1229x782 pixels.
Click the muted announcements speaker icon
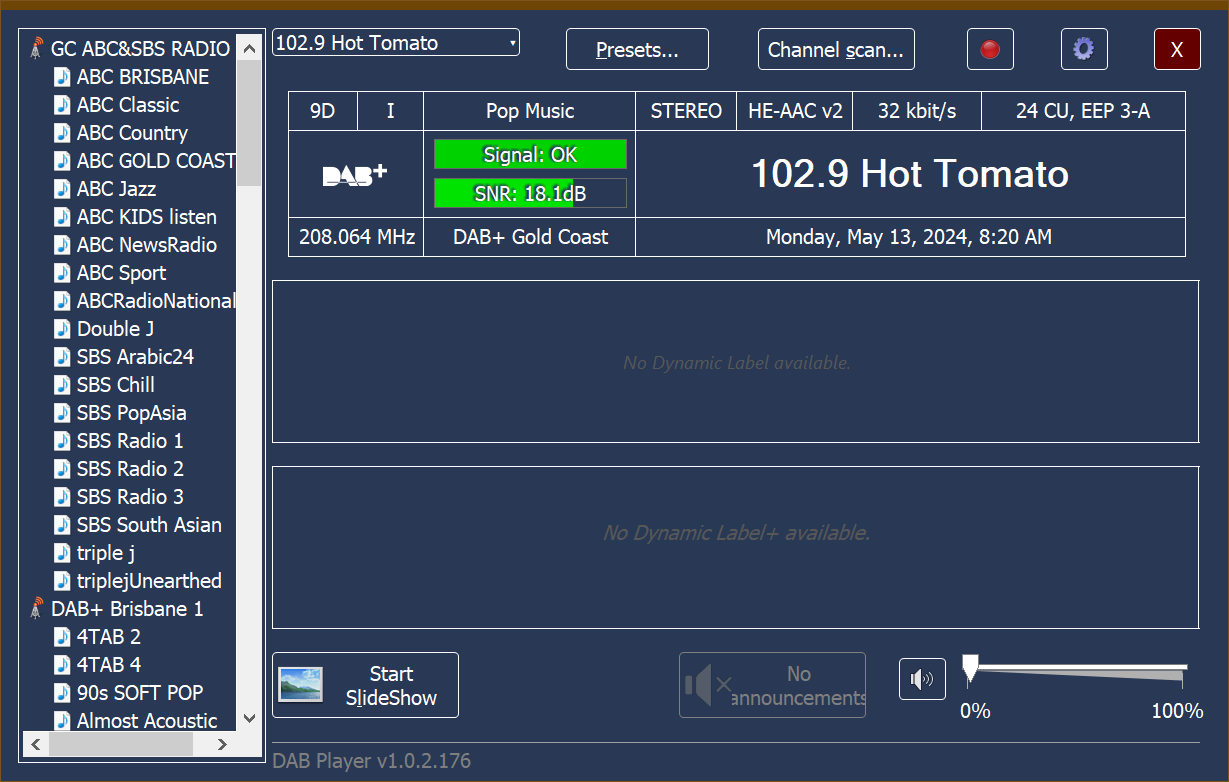(707, 686)
